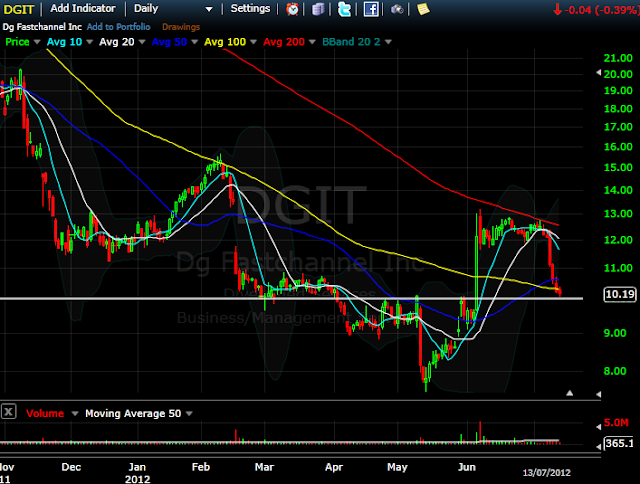The width and height of the screenshot is (640, 484).
Task: Click the Moving Average 50 label
Action: 133,414
